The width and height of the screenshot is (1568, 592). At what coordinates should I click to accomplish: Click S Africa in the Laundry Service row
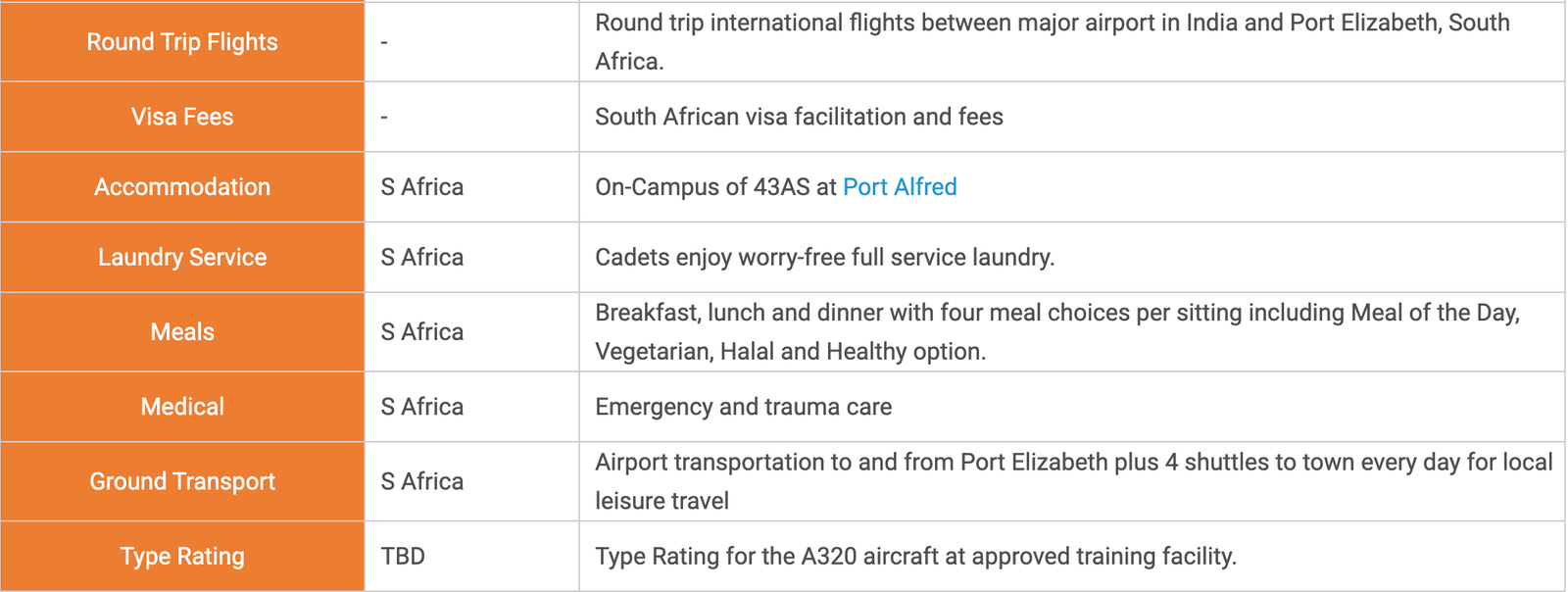tap(422, 258)
